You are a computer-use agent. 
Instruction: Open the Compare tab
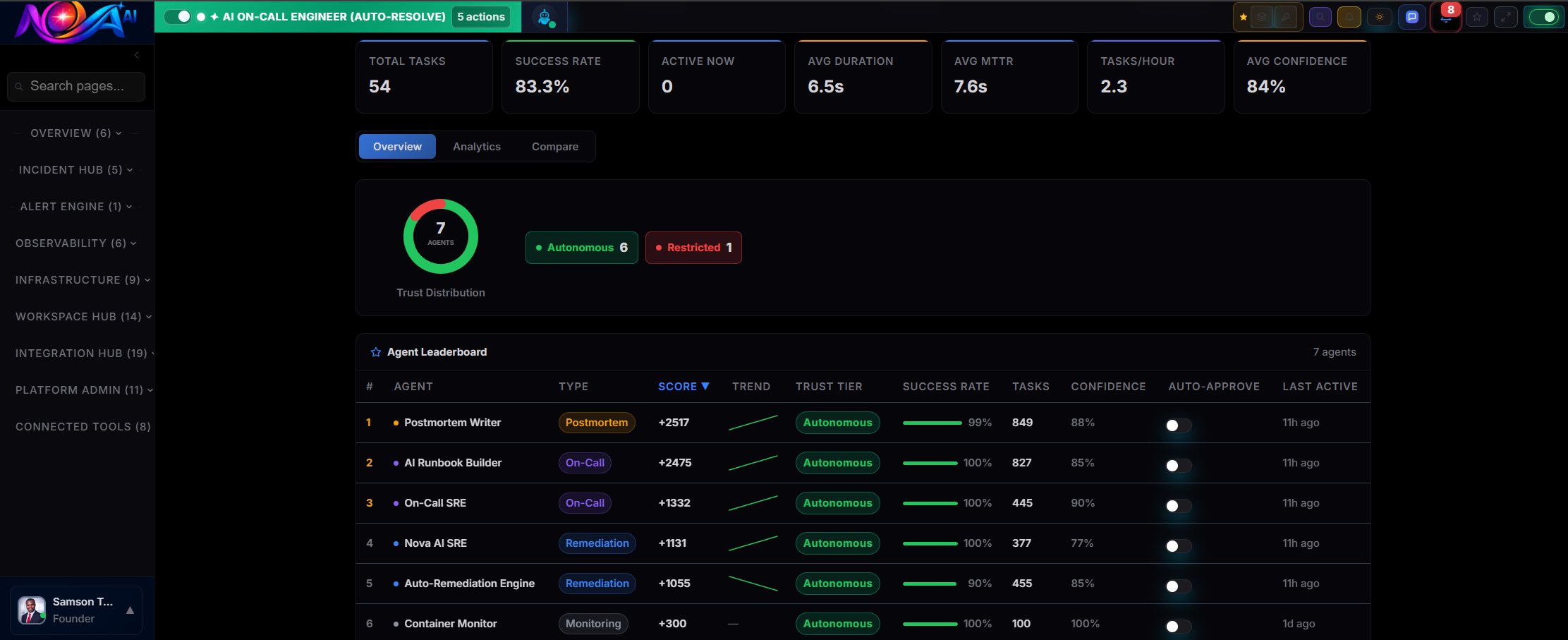coord(554,146)
